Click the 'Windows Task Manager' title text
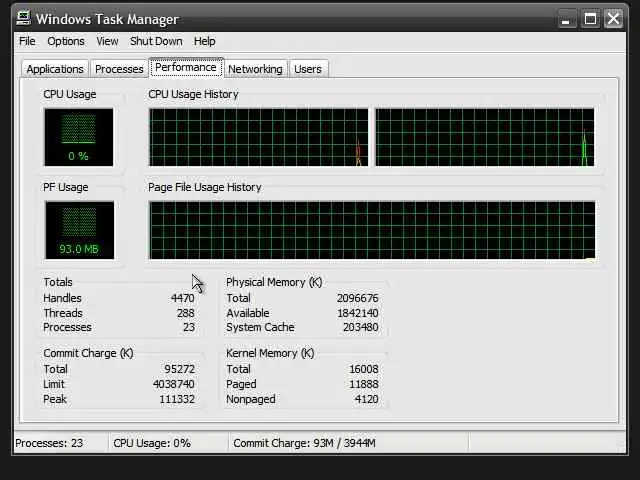The height and width of the screenshot is (480, 640). [x=107, y=19]
